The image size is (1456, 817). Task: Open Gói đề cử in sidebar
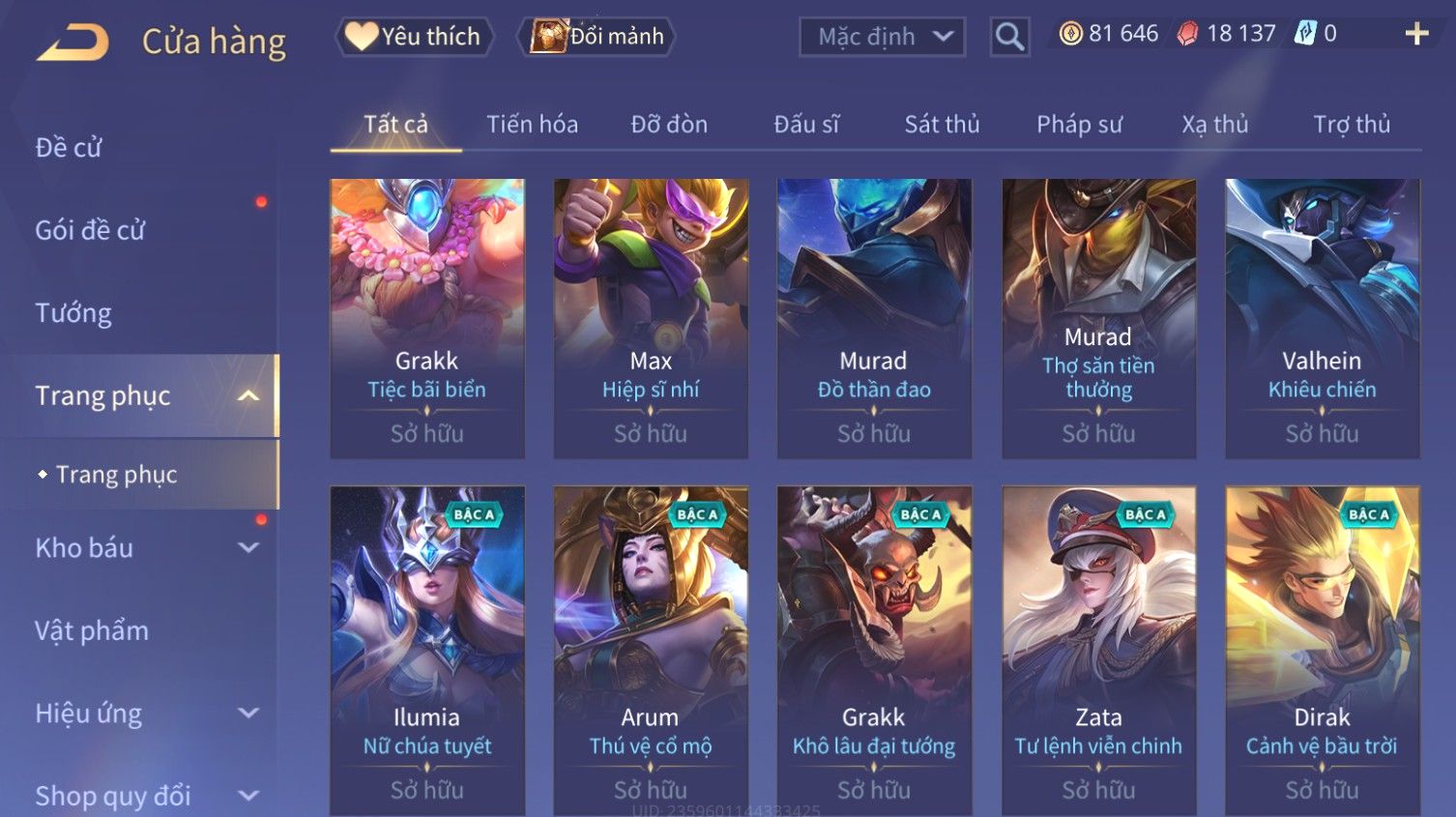click(90, 230)
